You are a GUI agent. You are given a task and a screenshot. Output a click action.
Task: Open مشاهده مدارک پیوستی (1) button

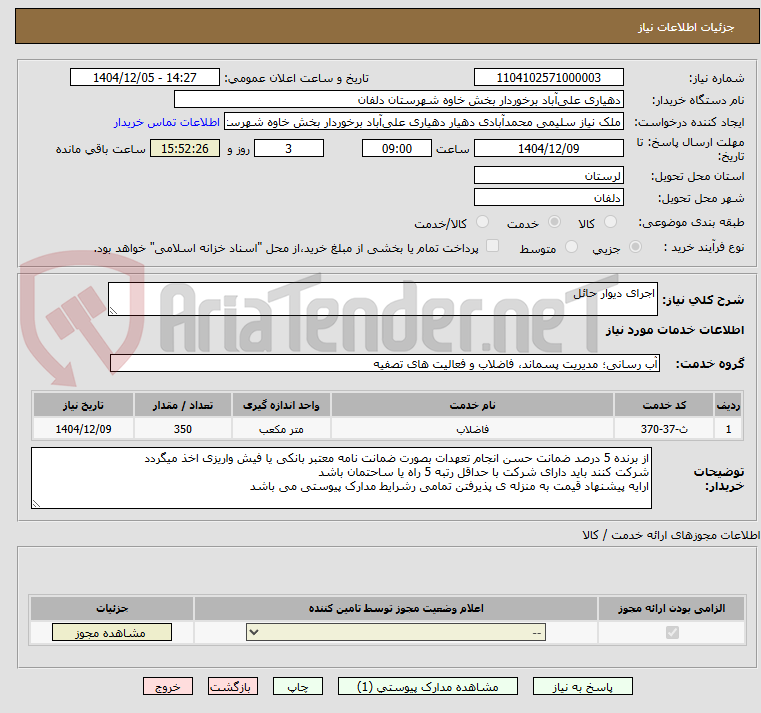tap(428, 686)
